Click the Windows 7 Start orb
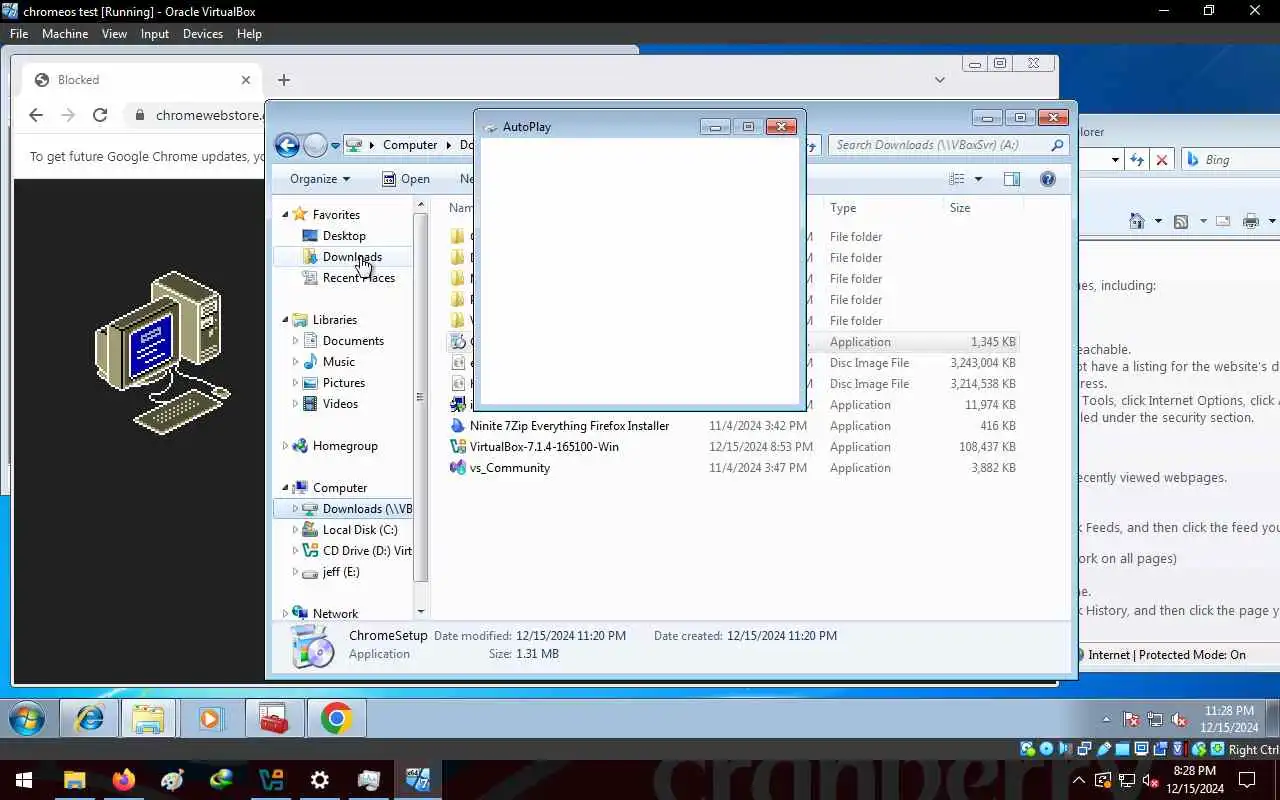 [27, 719]
